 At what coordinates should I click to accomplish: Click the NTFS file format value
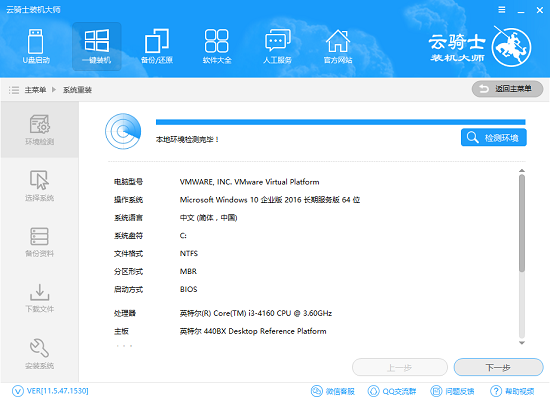coord(189,253)
